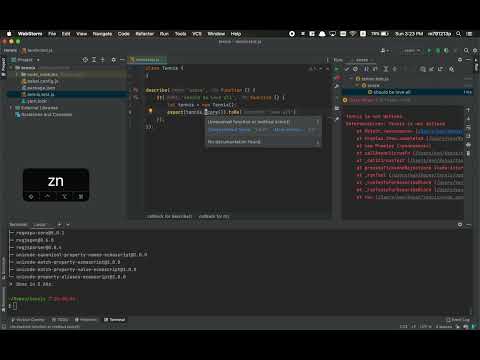Open the Window menu
Image resolution: width=480 pixels, height=360 pixels.
click(216, 34)
